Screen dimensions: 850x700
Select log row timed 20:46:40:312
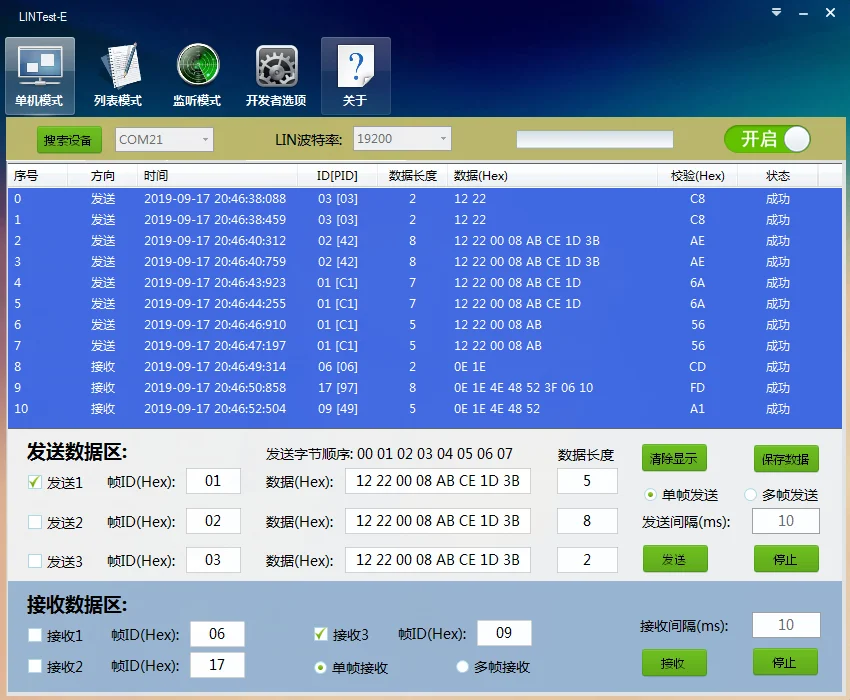tap(424, 241)
